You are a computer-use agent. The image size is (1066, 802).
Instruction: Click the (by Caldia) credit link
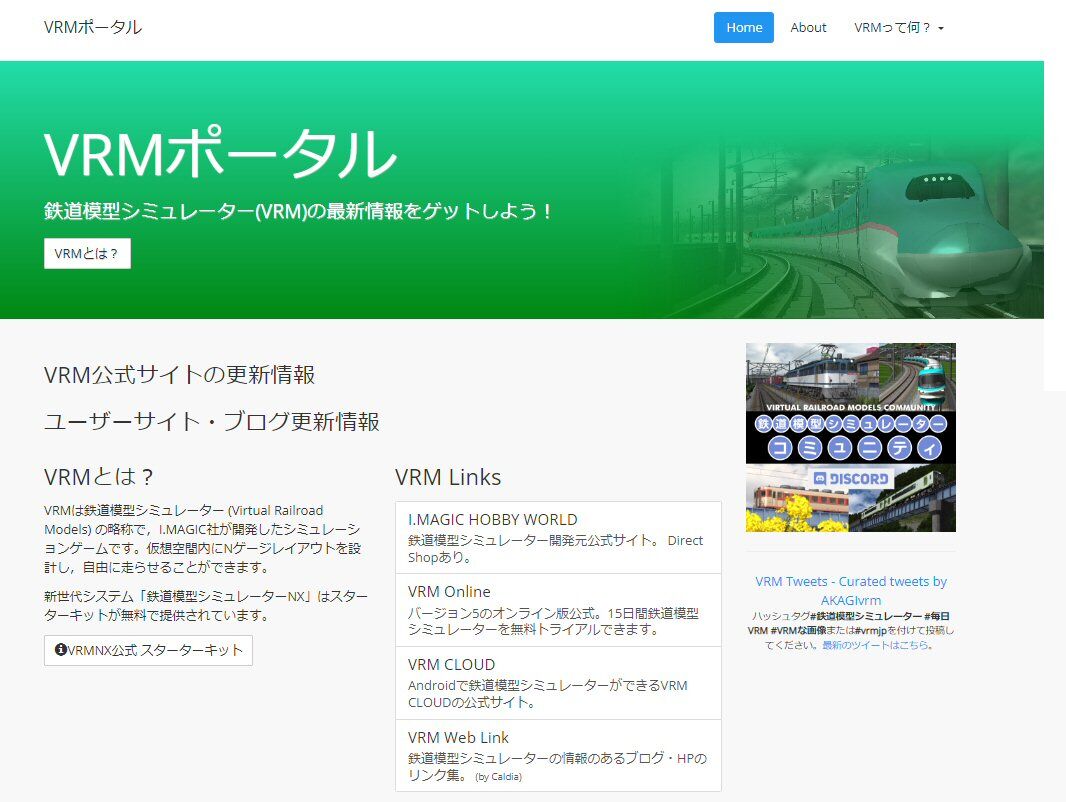click(499, 775)
